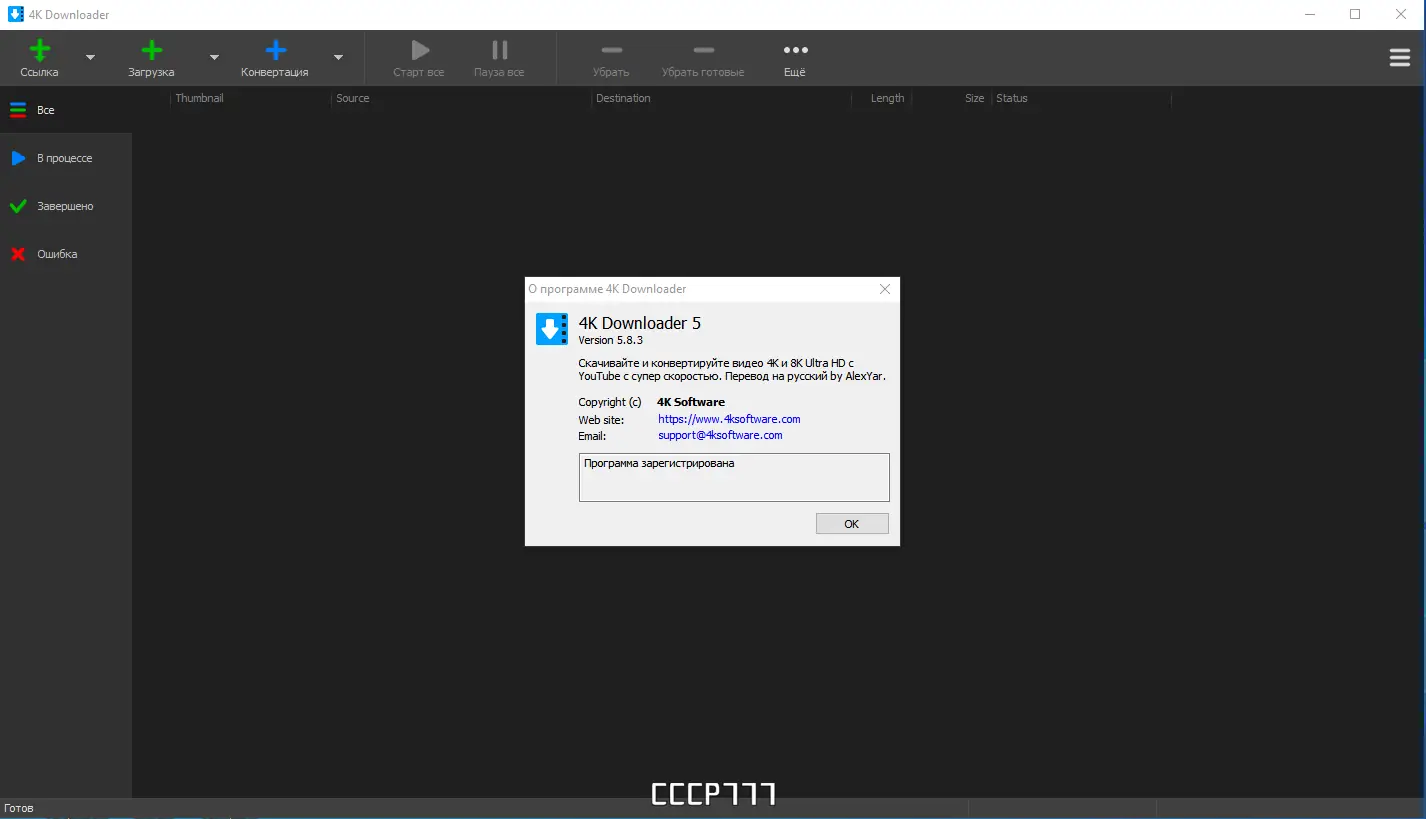Maximize the 4K Downloader window

[x=1355, y=15]
